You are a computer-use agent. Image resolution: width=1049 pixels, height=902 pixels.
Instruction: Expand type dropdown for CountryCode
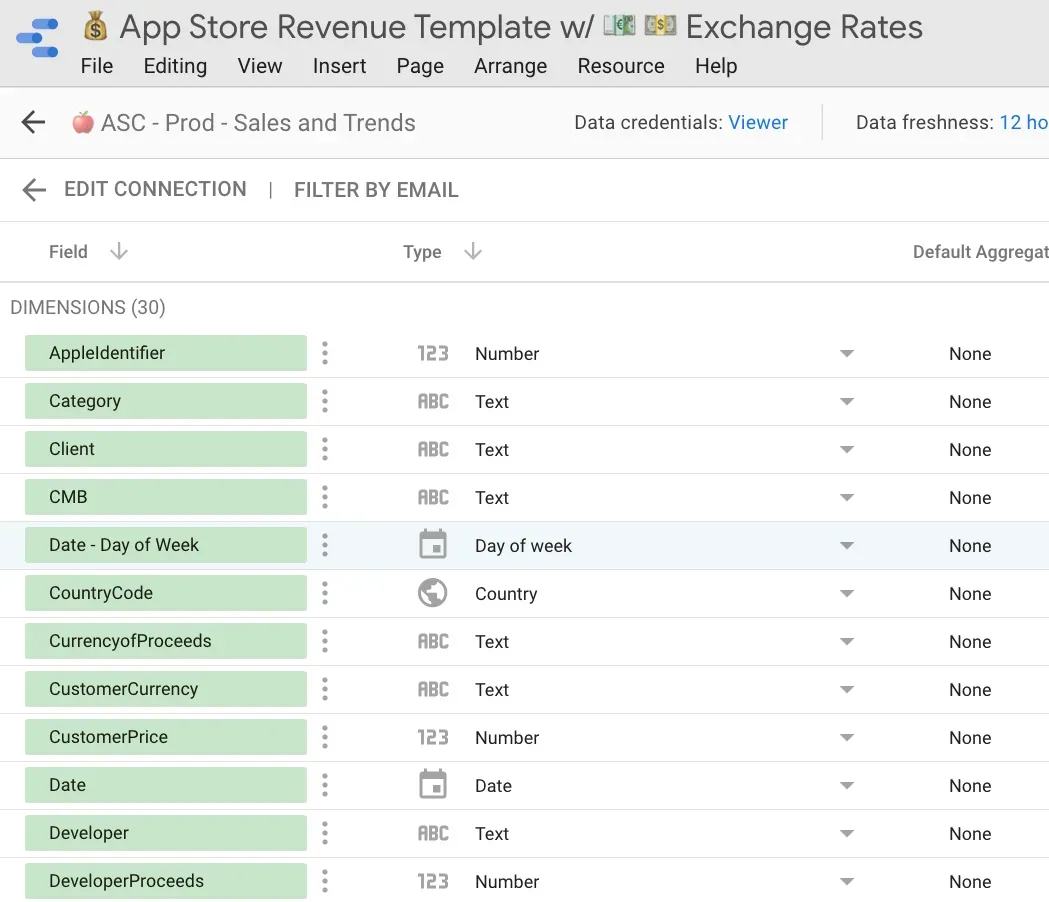tap(847, 594)
